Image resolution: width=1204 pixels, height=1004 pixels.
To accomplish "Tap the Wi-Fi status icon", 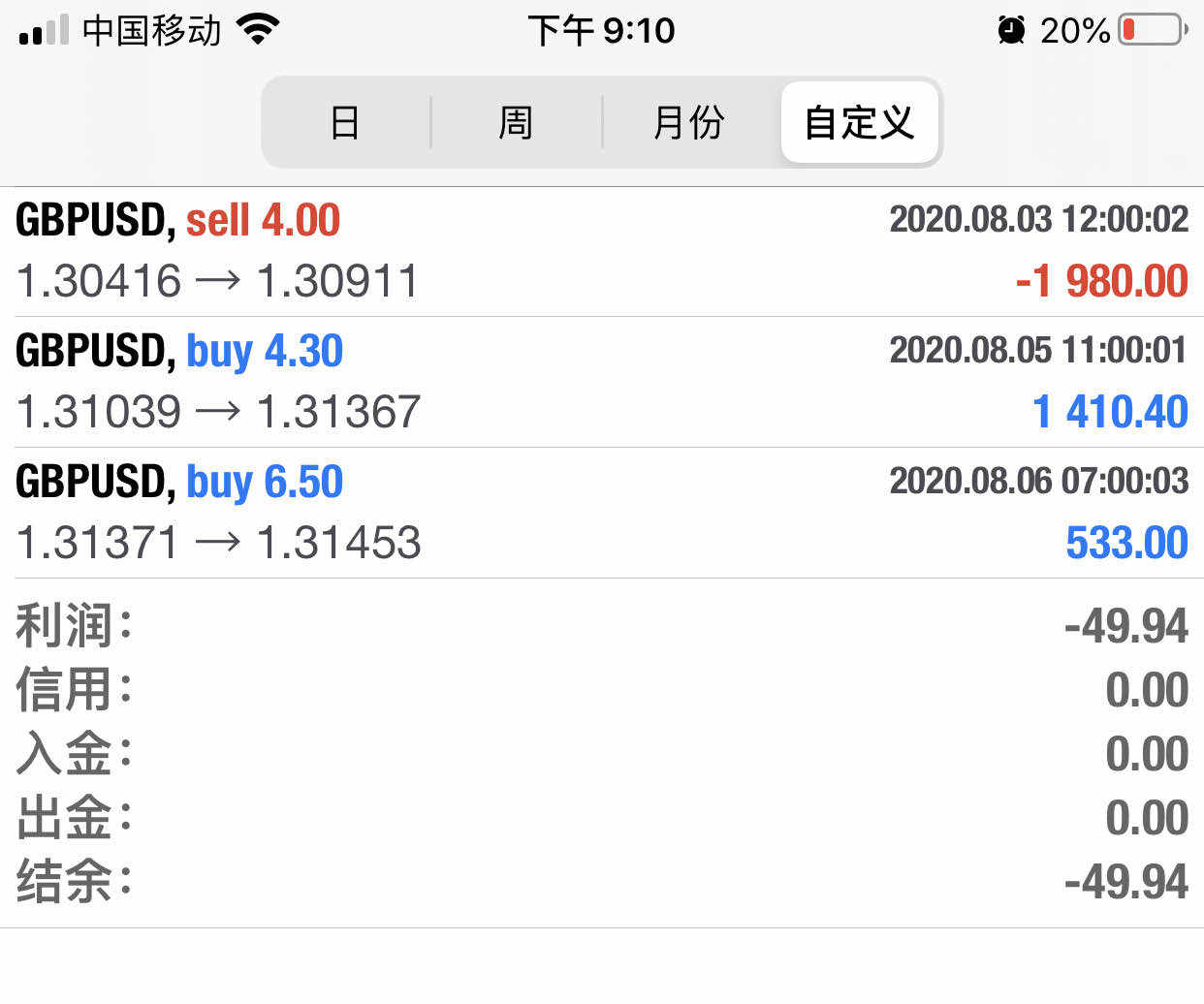I will click(258, 30).
